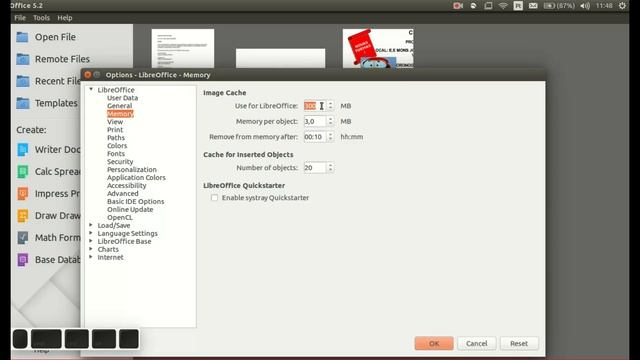Click the Cancel button

pyautogui.click(x=476, y=343)
